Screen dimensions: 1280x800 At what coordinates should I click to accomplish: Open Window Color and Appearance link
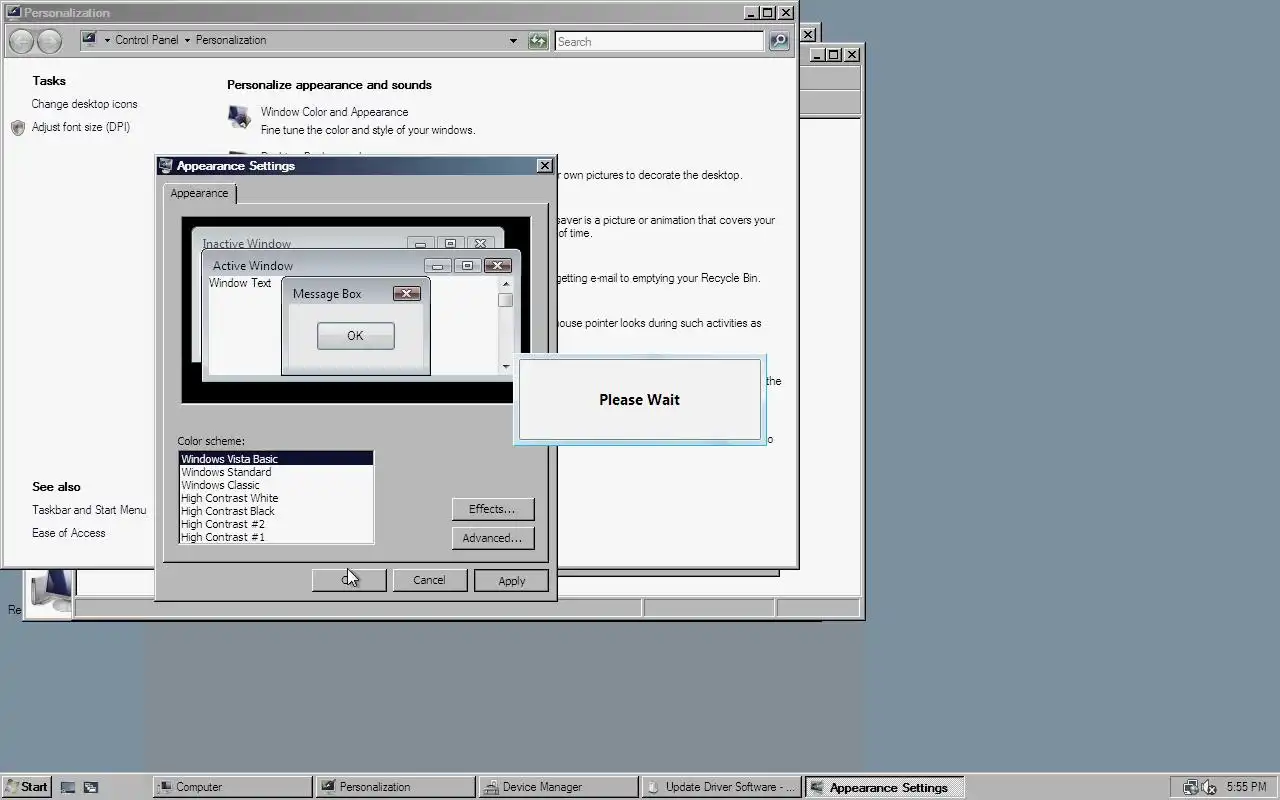click(334, 112)
